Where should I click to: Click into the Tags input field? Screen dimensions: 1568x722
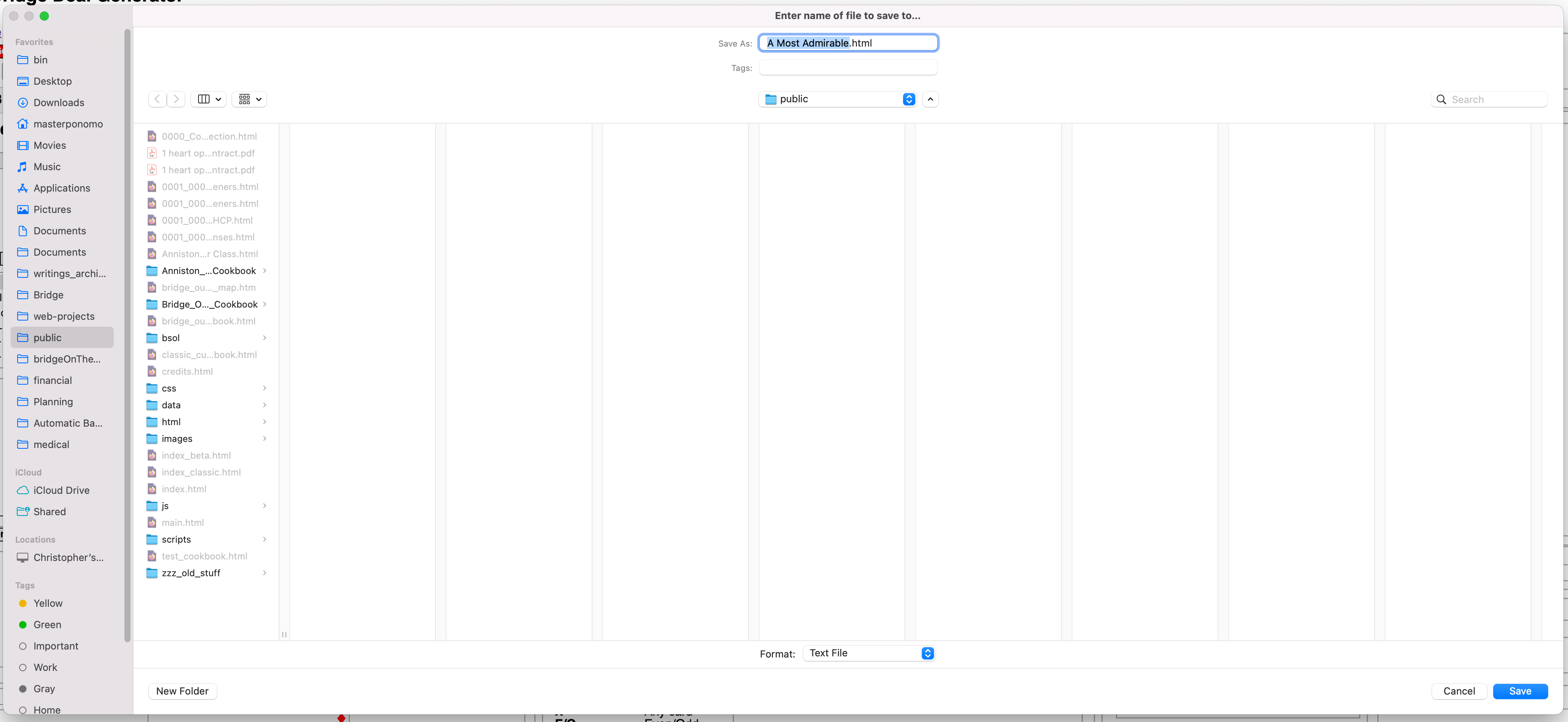tap(847, 68)
